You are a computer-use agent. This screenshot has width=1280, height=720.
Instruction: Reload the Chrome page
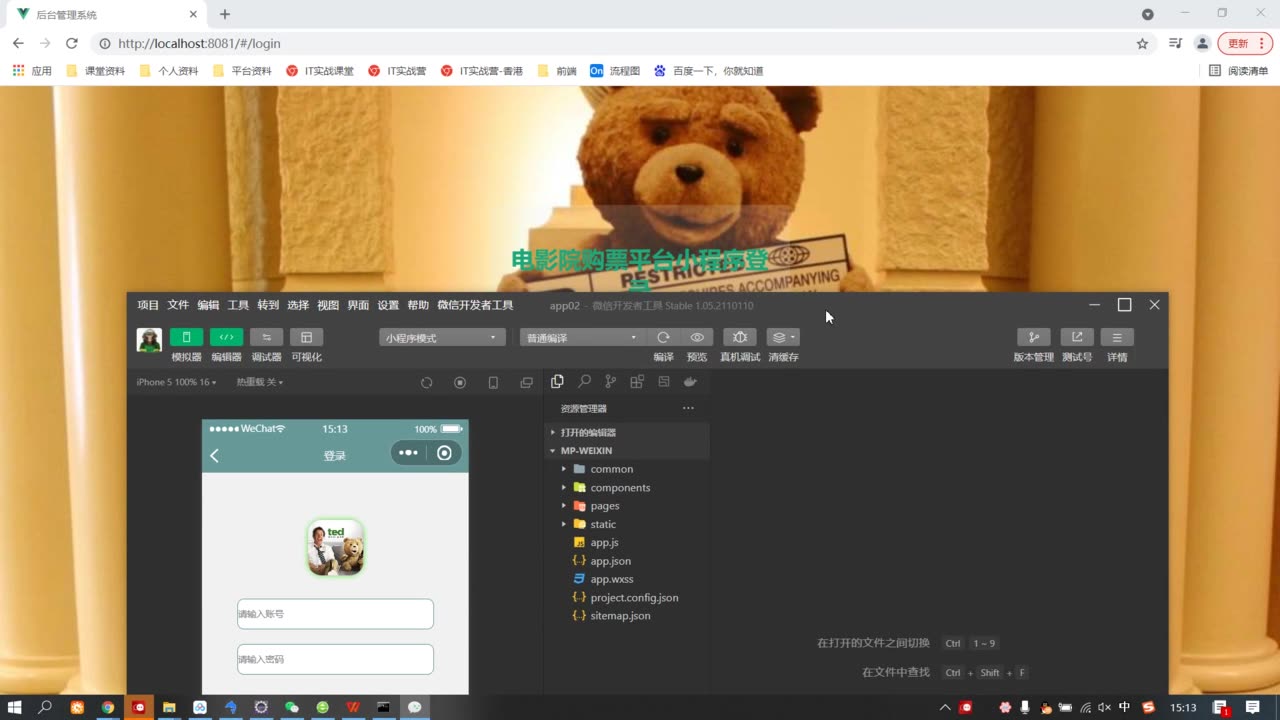click(x=71, y=43)
